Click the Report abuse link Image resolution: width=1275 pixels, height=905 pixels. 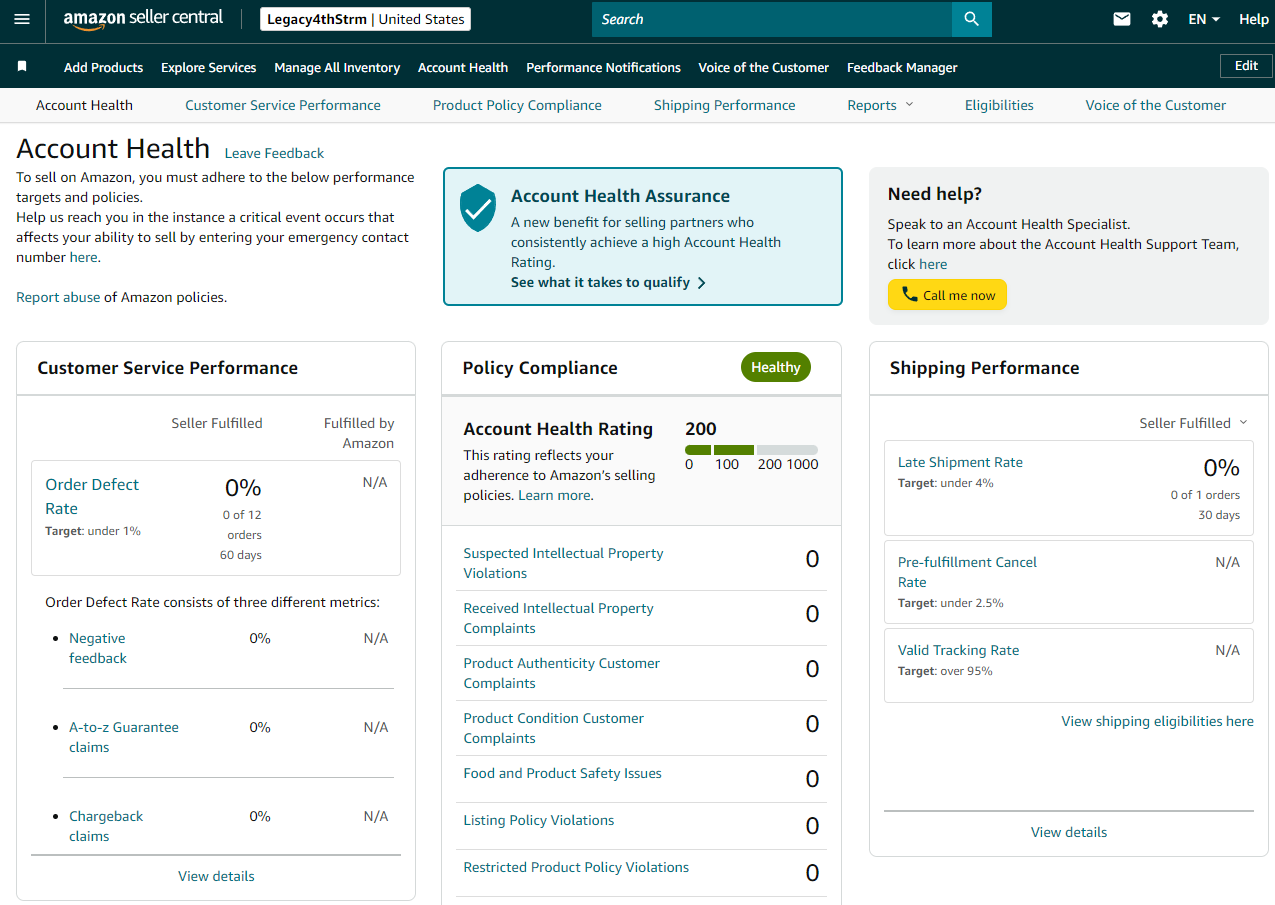[58, 297]
